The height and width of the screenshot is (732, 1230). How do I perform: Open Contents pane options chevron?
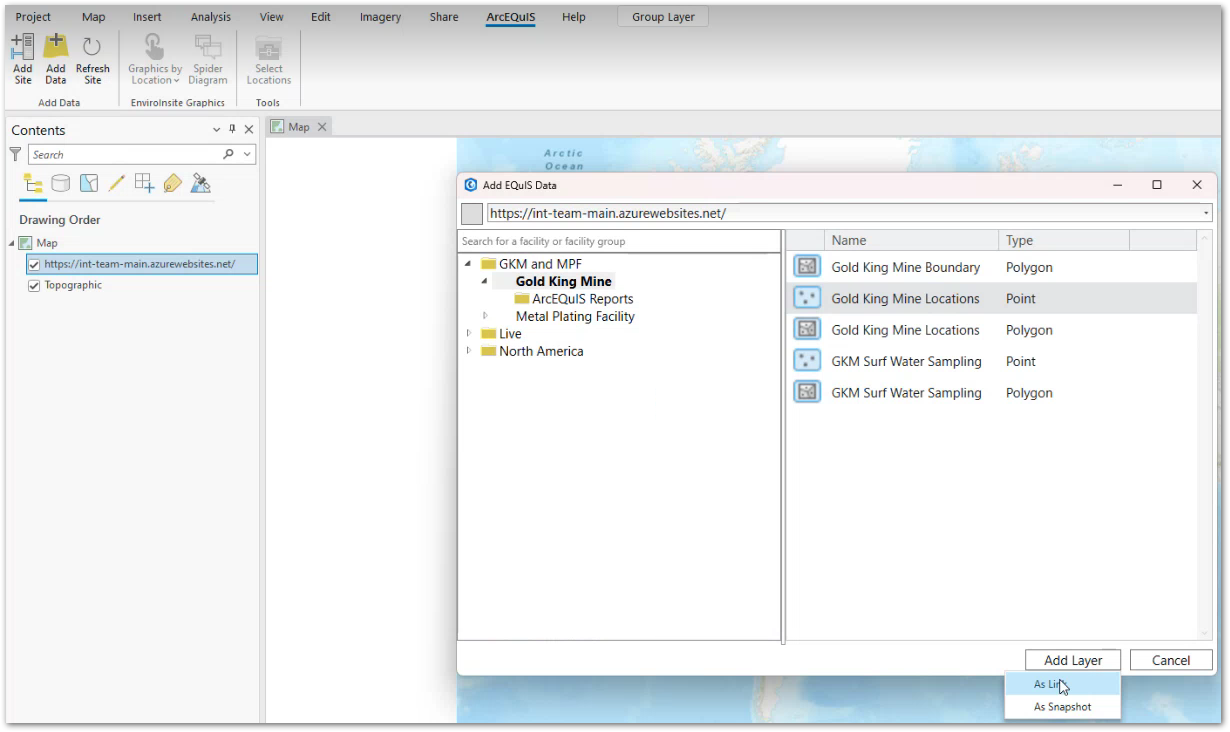click(217, 130)
